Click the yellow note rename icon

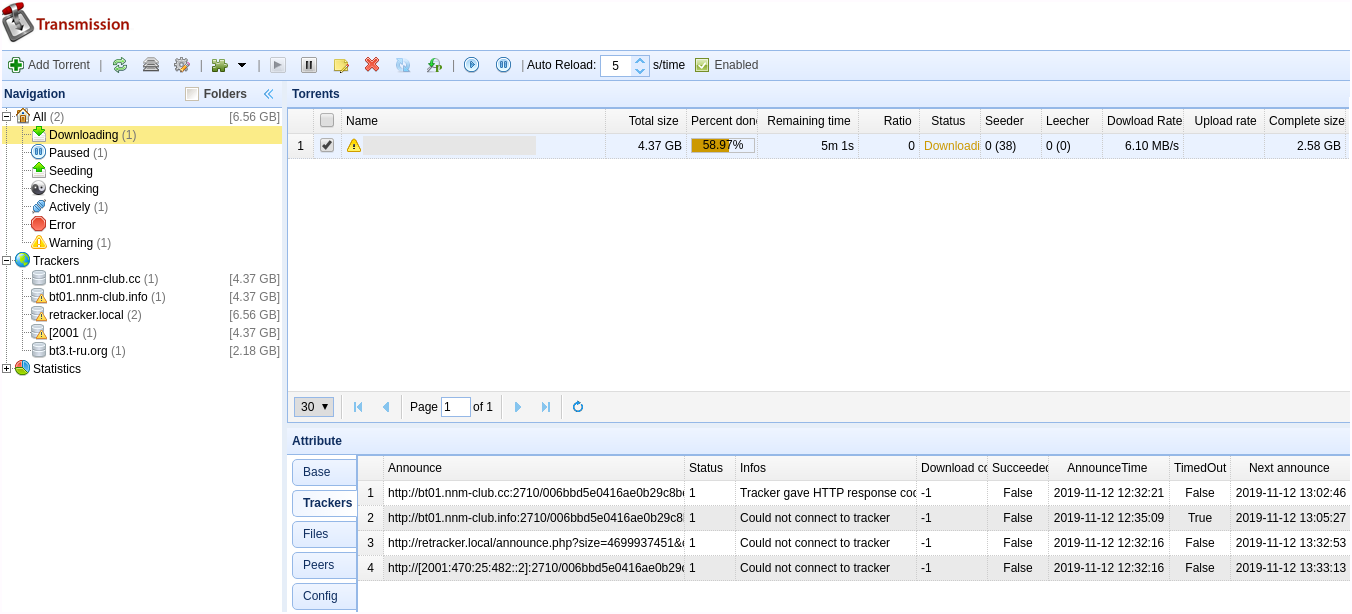pyautogui.click(x=341, y=65)
